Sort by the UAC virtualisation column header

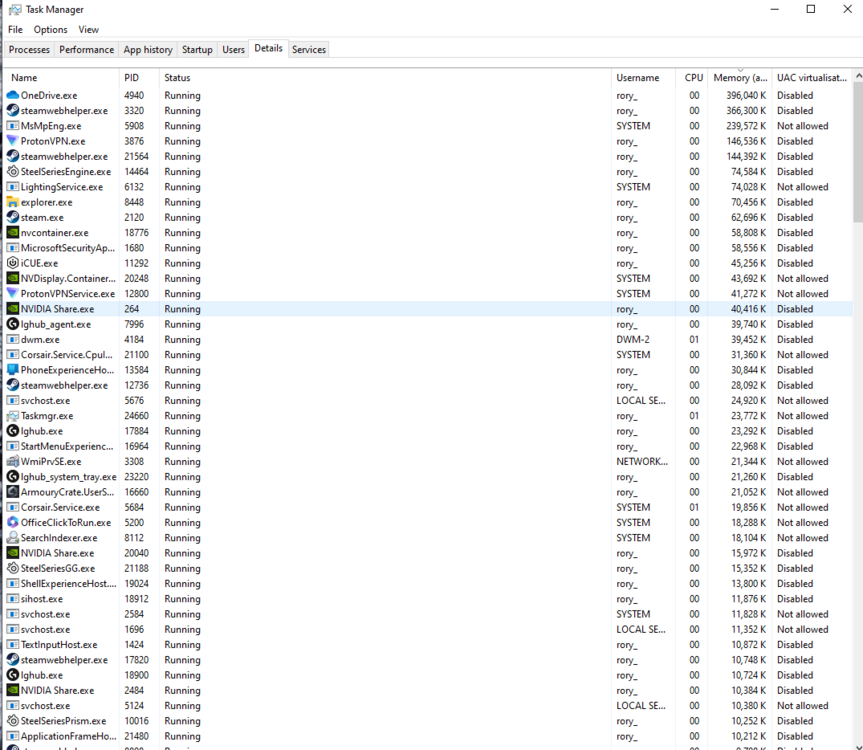(x=812, y=78)
